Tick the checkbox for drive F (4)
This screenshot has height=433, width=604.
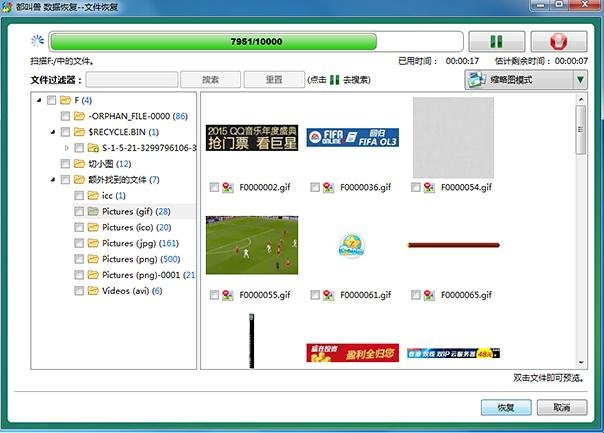point(51,100)
